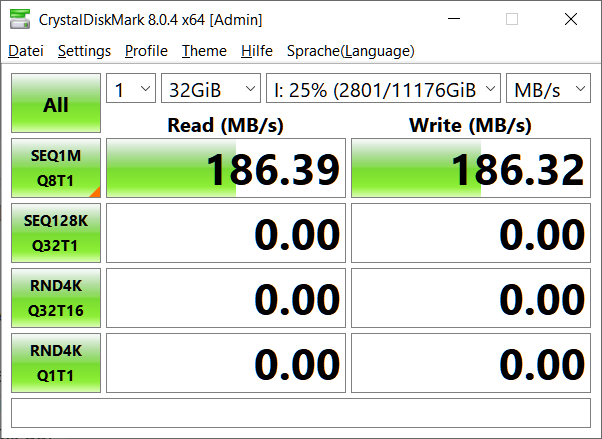Run the SEQ128K Q32T1 test
This screenshot has width=602, height=439.
pyautogui.click(x=56, y=233)
